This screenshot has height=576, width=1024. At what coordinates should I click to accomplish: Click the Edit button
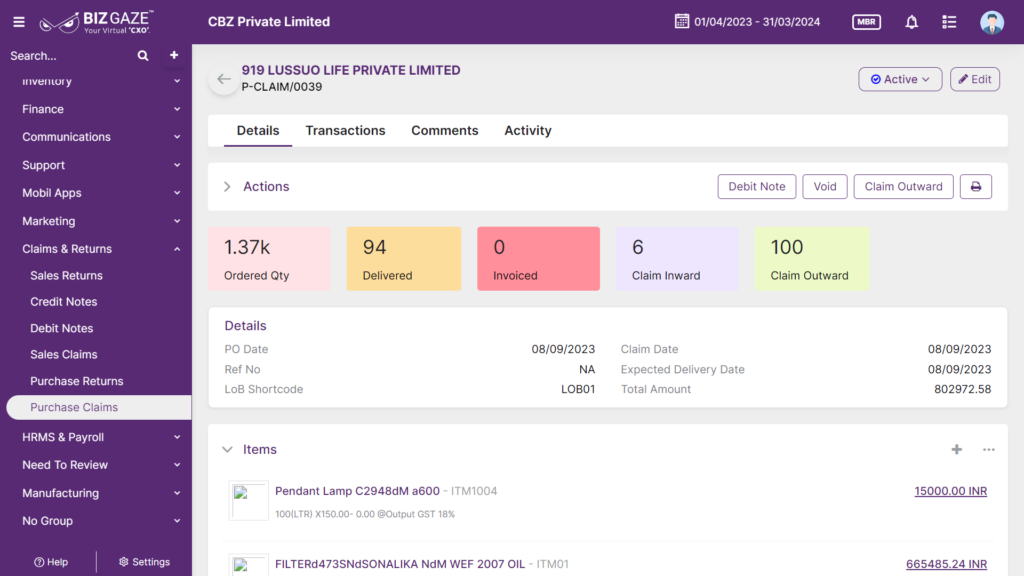[975, 79]
